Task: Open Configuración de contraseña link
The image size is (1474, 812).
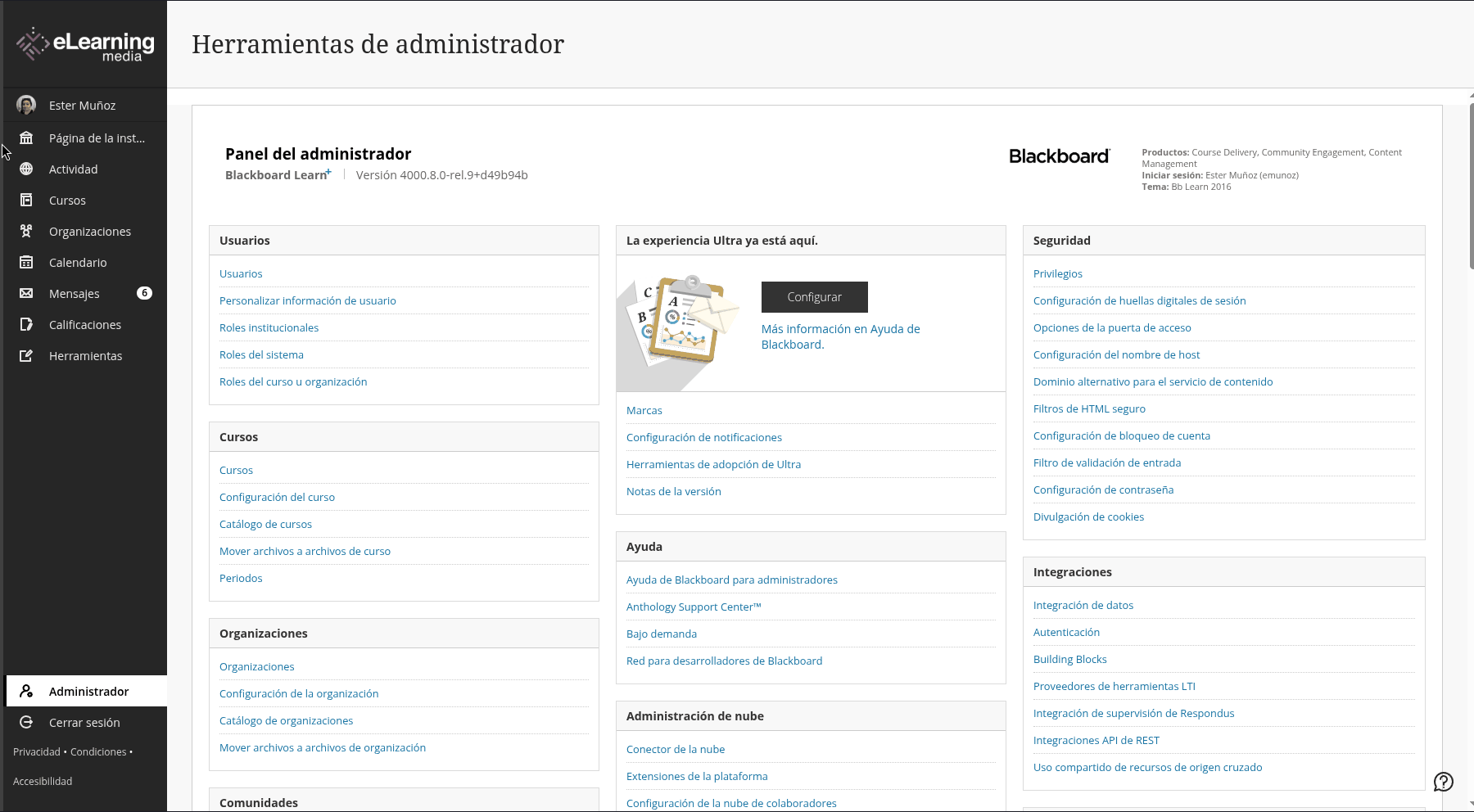Action: [1103, 489]
